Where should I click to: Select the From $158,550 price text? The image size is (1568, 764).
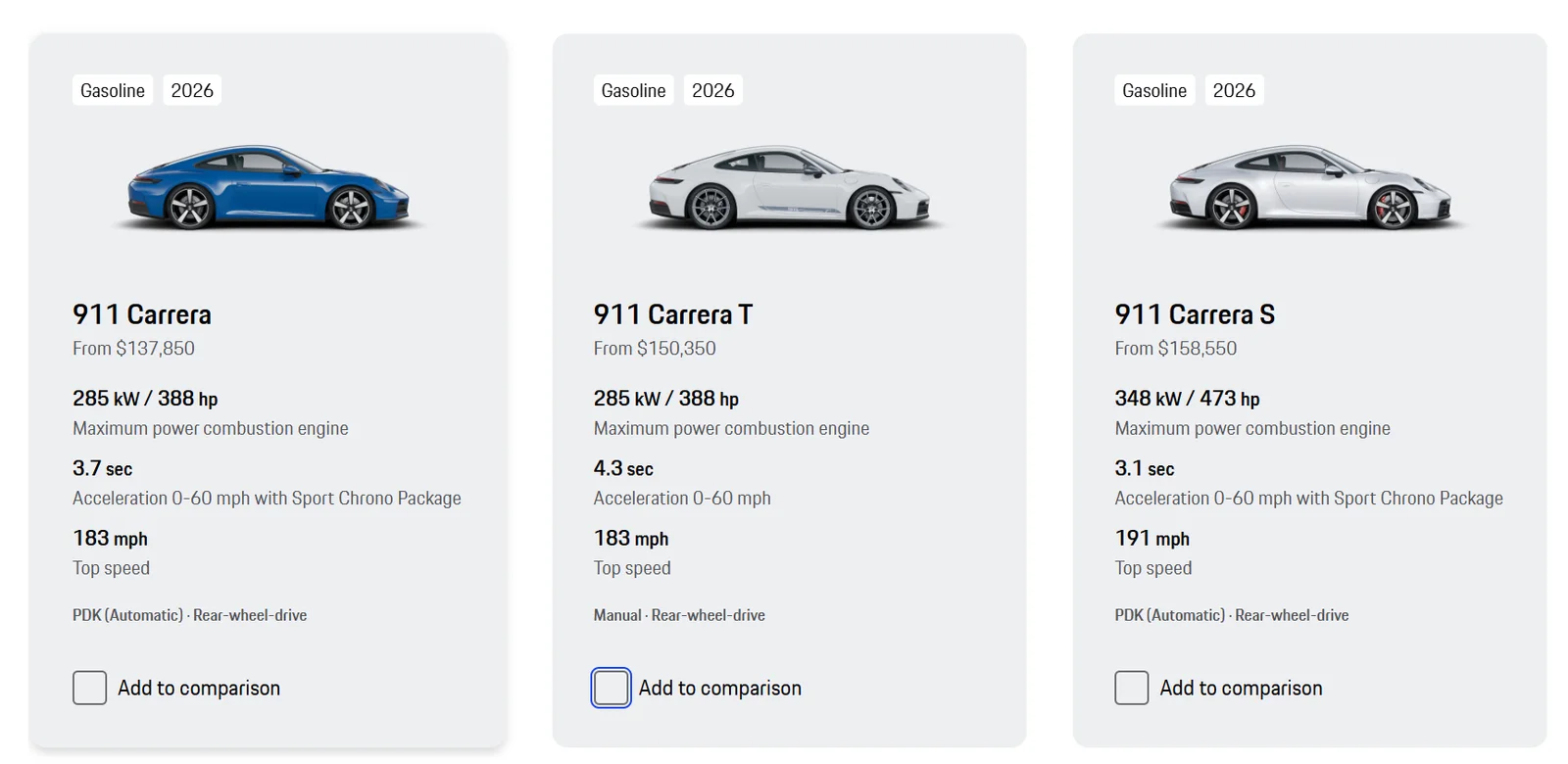(1176, 349)
